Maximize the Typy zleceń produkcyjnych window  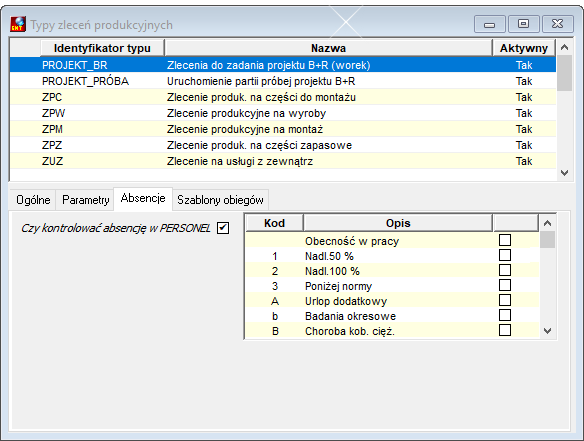[x=523, y=24]
